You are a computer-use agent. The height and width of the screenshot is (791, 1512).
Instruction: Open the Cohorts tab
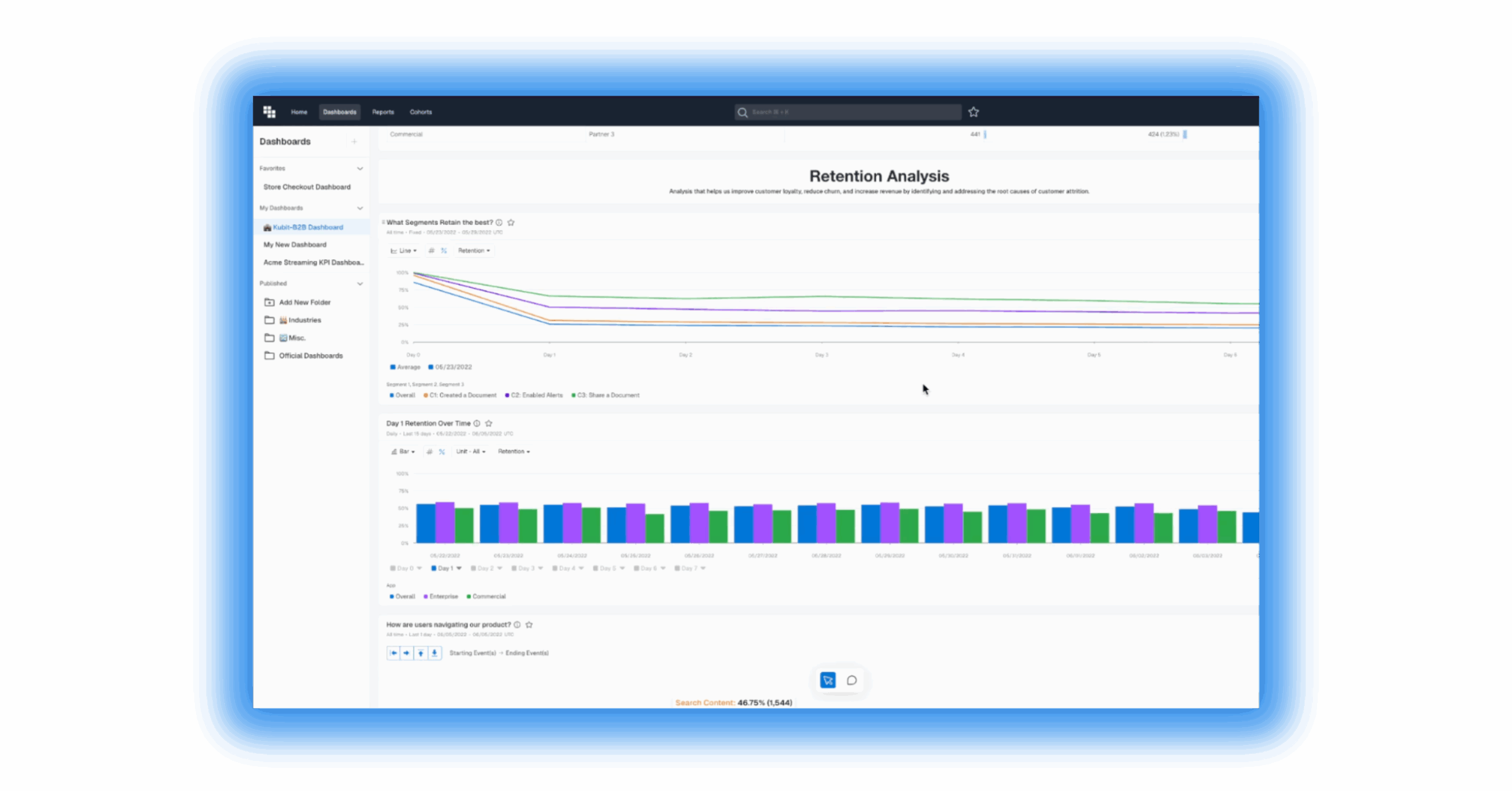point(421,112)
